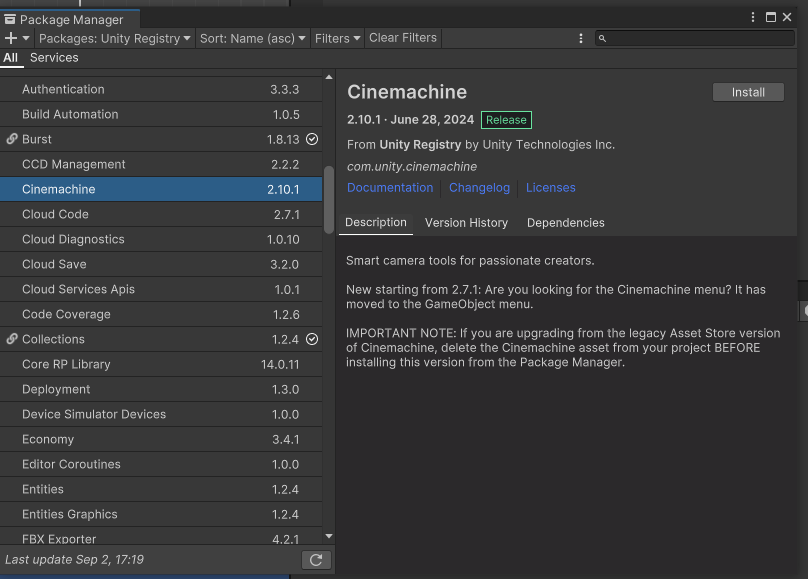The height and width of the screenshot is (579, 808).
Task: Select the Authentication package
Action: click(x=161, y=89)
